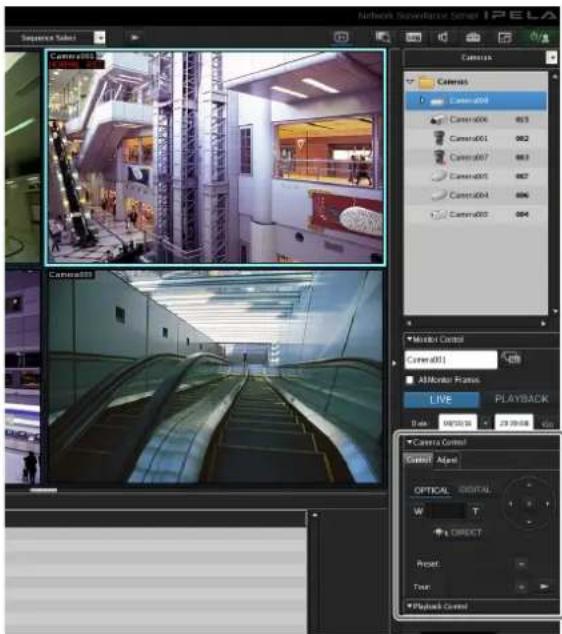The width and height of the screenshot is (562, 634).
Task: Click camera tree vertical scrollbar up arrow
Action: coord(555,76)
